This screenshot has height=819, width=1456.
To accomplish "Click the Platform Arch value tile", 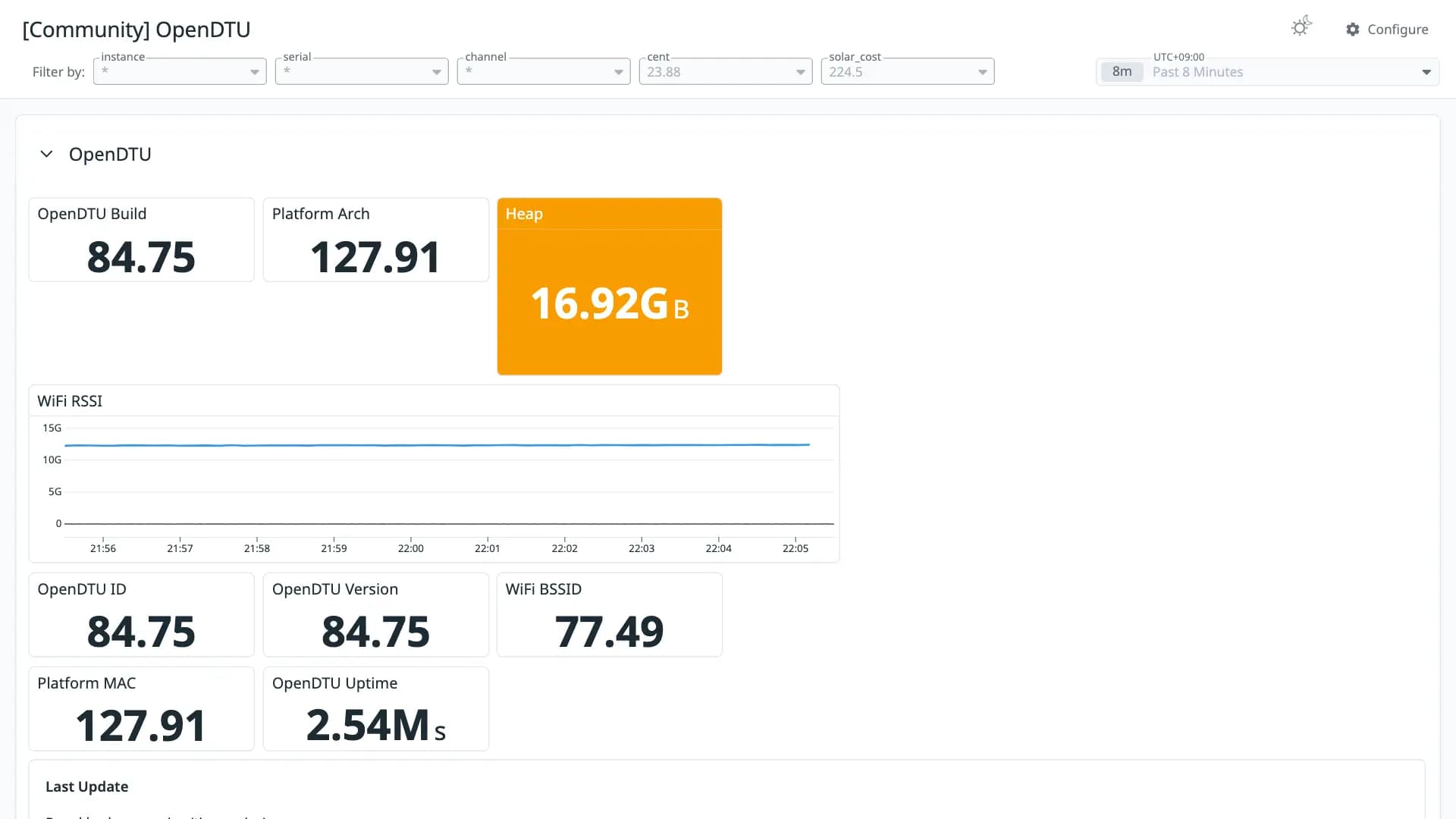I will 375,240.
